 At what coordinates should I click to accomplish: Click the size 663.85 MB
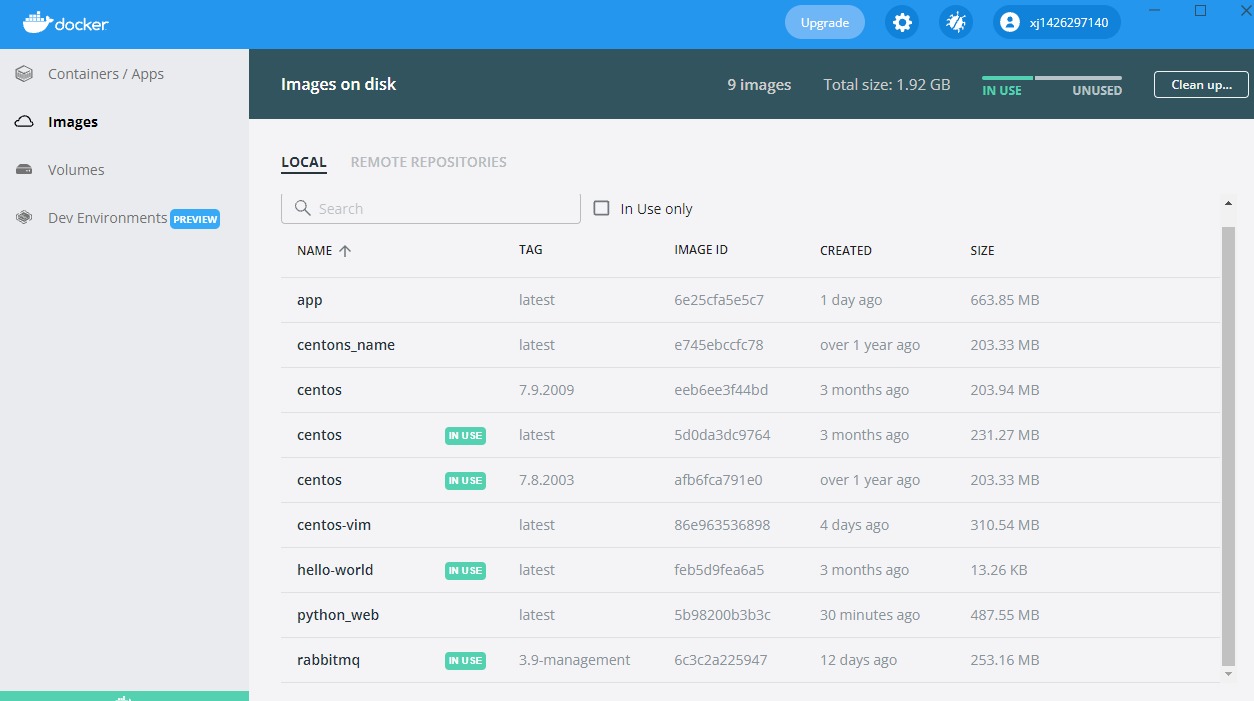(1005, 300)
